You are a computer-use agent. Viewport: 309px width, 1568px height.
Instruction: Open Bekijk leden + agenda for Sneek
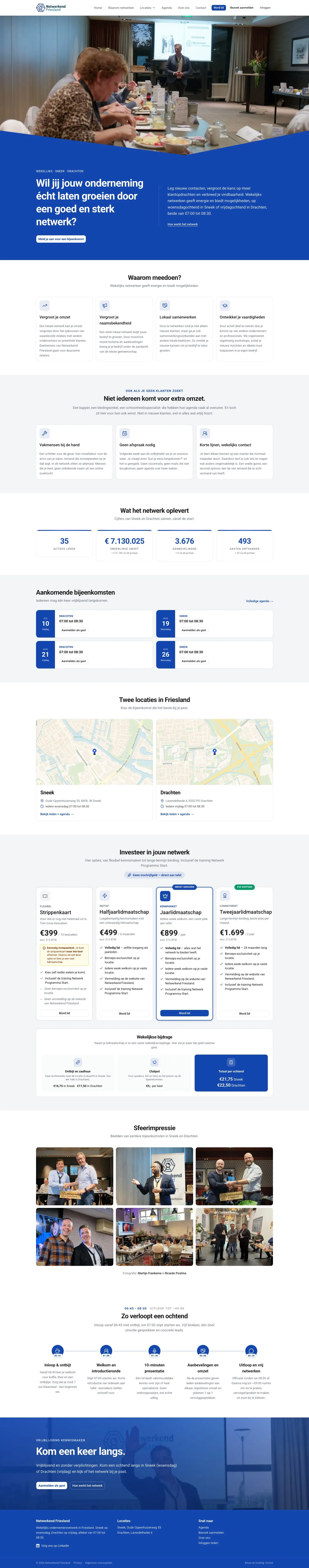pos(57,814)
